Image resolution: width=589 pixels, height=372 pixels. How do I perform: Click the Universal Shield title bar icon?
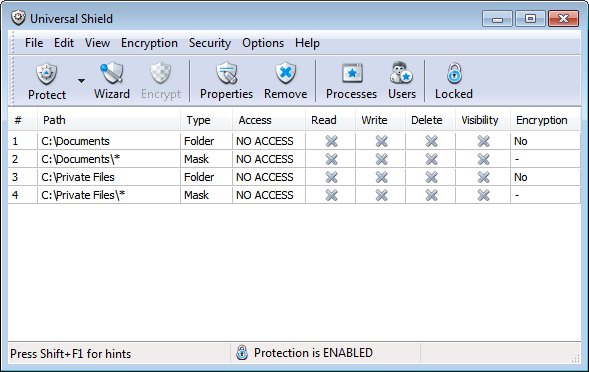point(18,18)
